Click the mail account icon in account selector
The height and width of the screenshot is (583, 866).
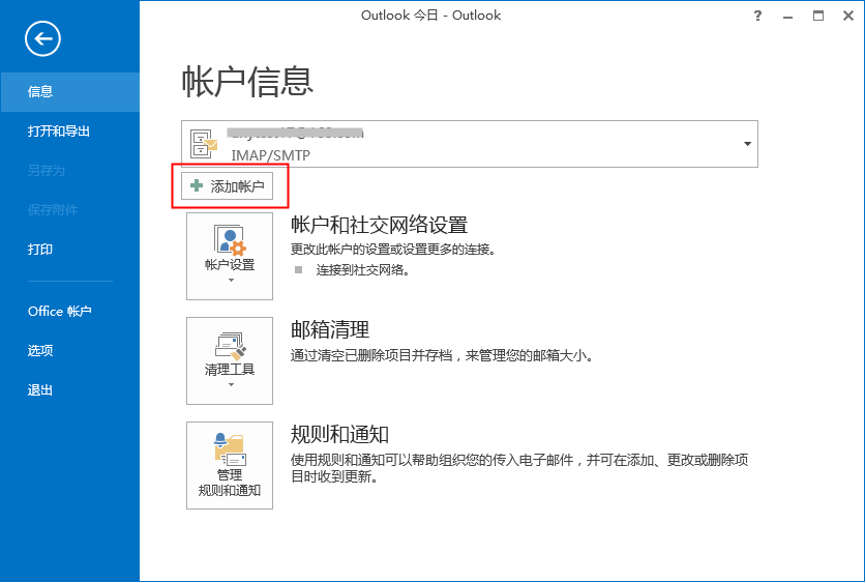[203, 144]
